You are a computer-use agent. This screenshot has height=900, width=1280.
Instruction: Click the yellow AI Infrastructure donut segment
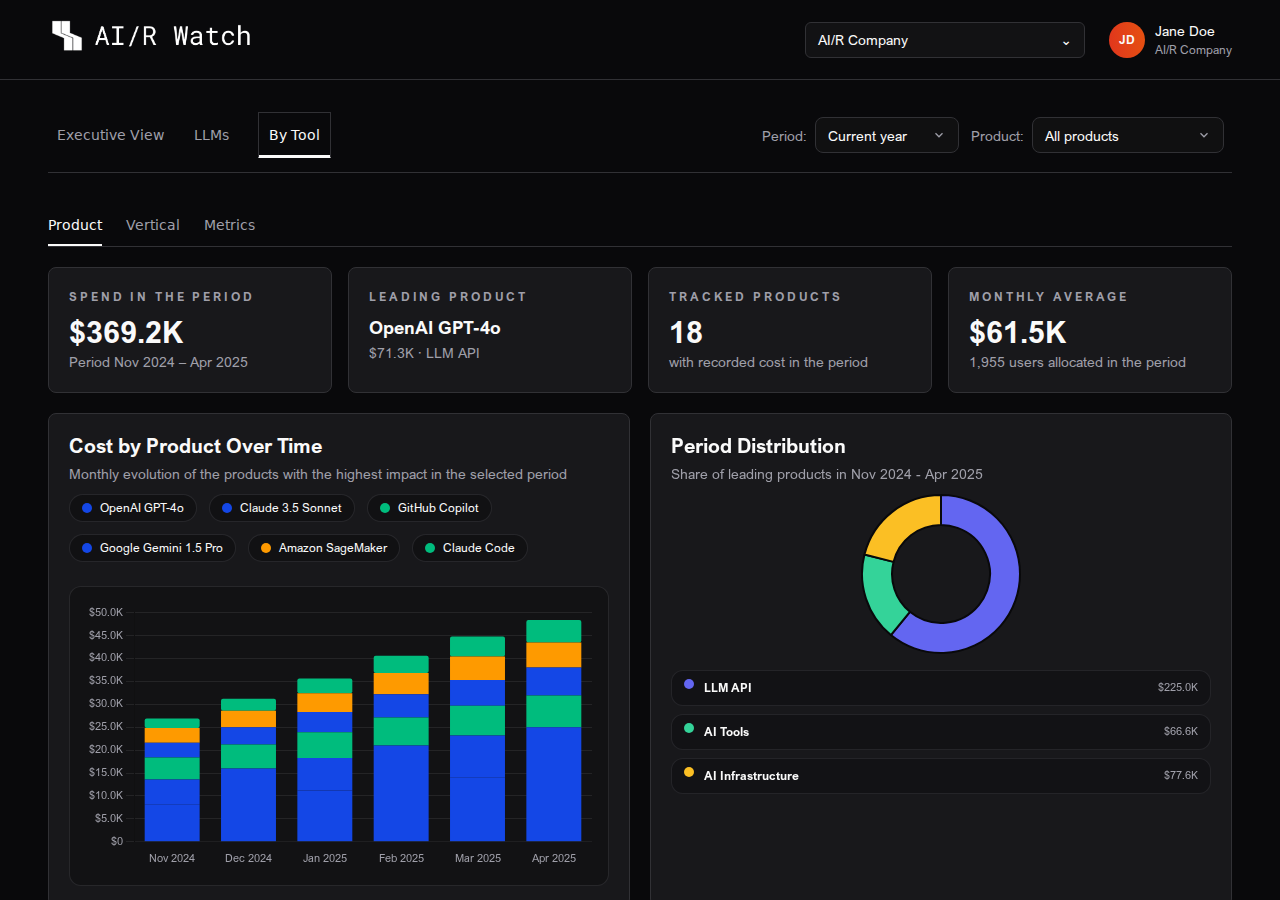pos(905,523)
